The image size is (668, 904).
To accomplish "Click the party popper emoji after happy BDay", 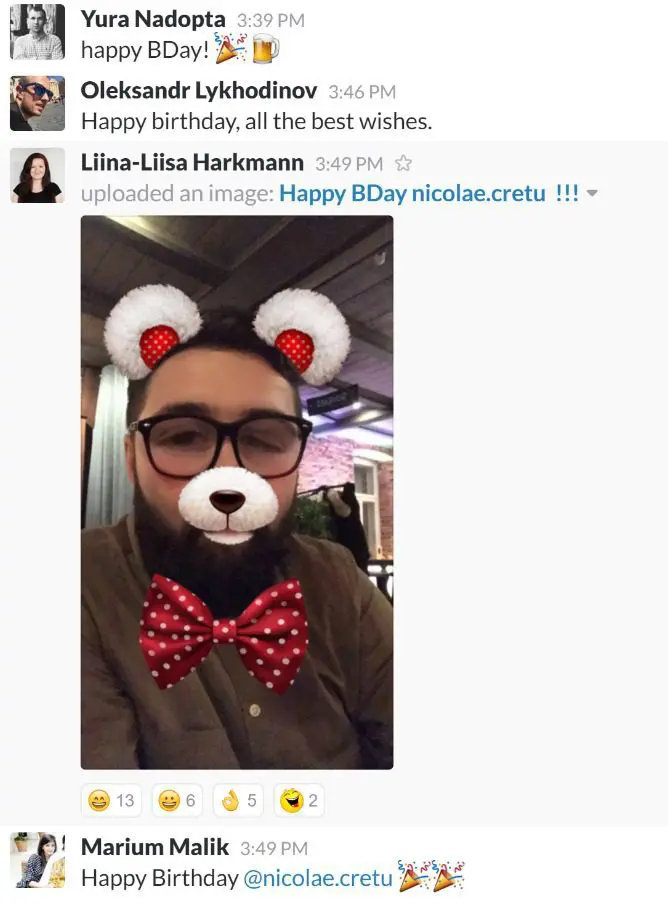I will [x=231, y=48].
